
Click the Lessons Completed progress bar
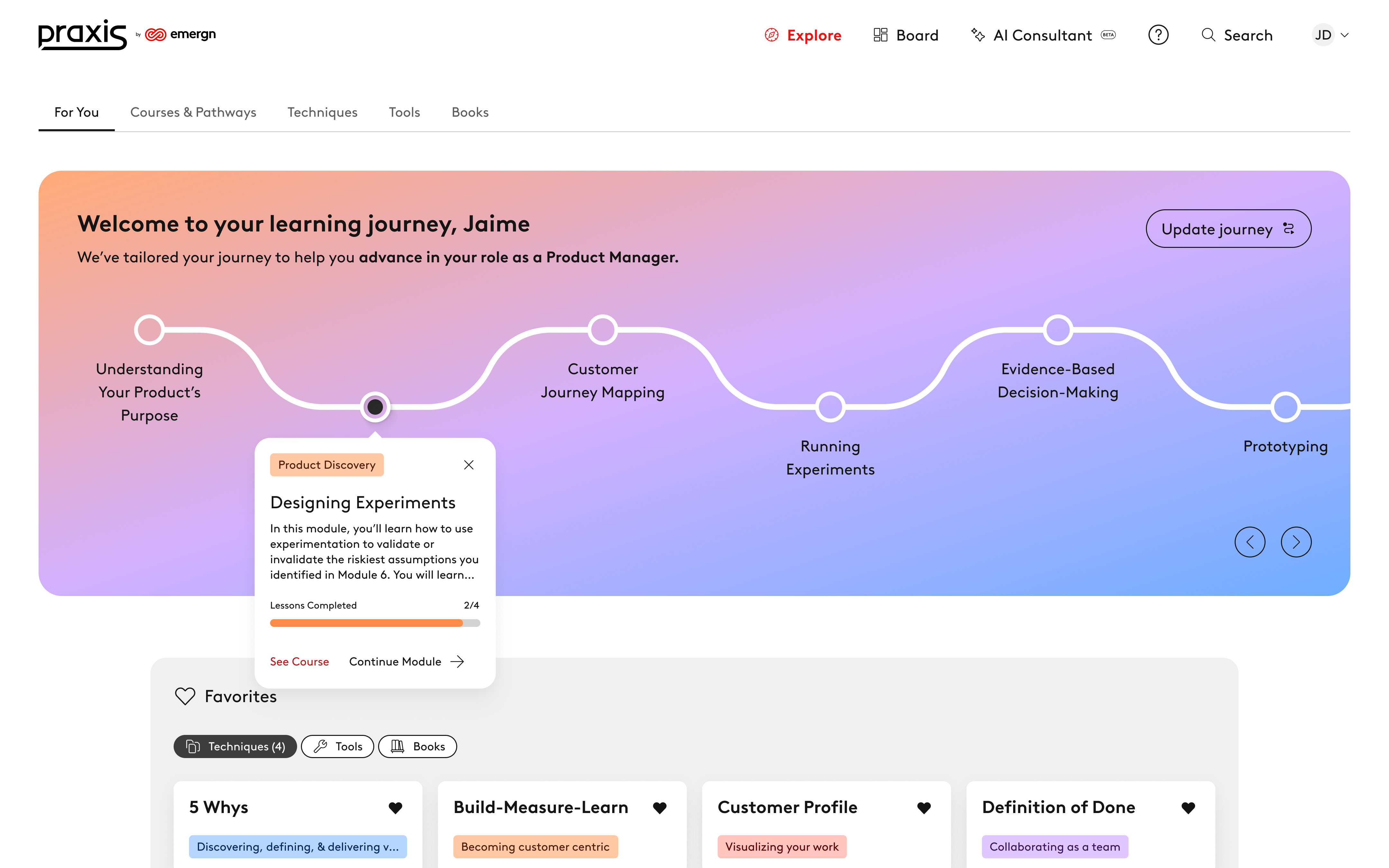tap(375, 623)
